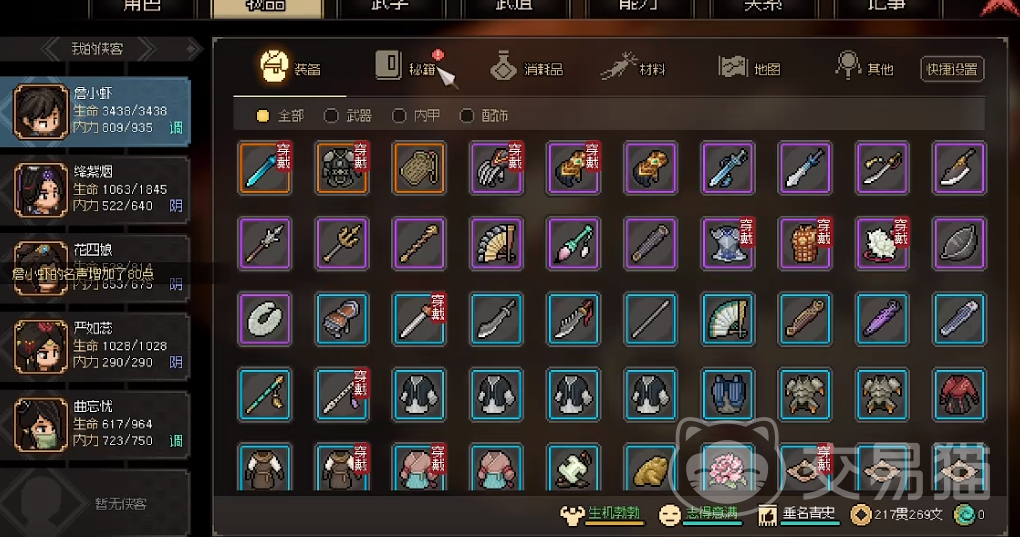The image size is (1020, 537).
Task: Switch to the 消耗品 category tab
Action: coord(527,68)
